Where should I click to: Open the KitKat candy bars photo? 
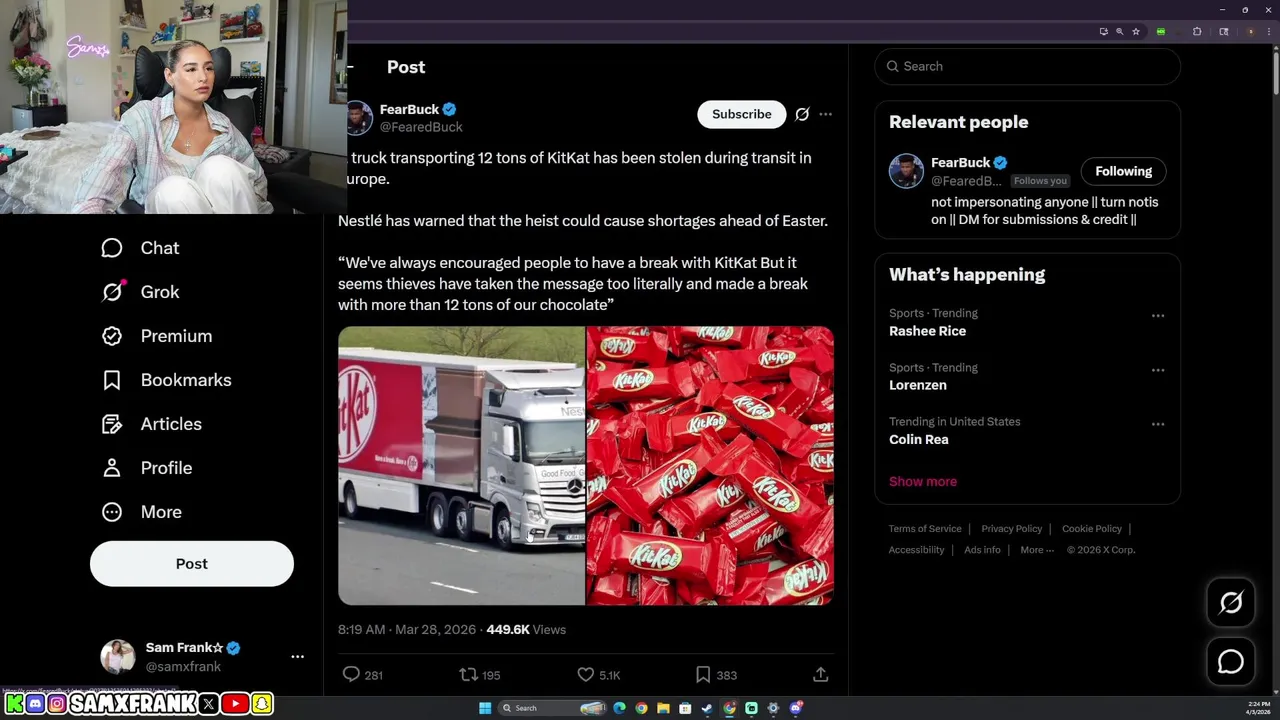[x=710, y=466]
